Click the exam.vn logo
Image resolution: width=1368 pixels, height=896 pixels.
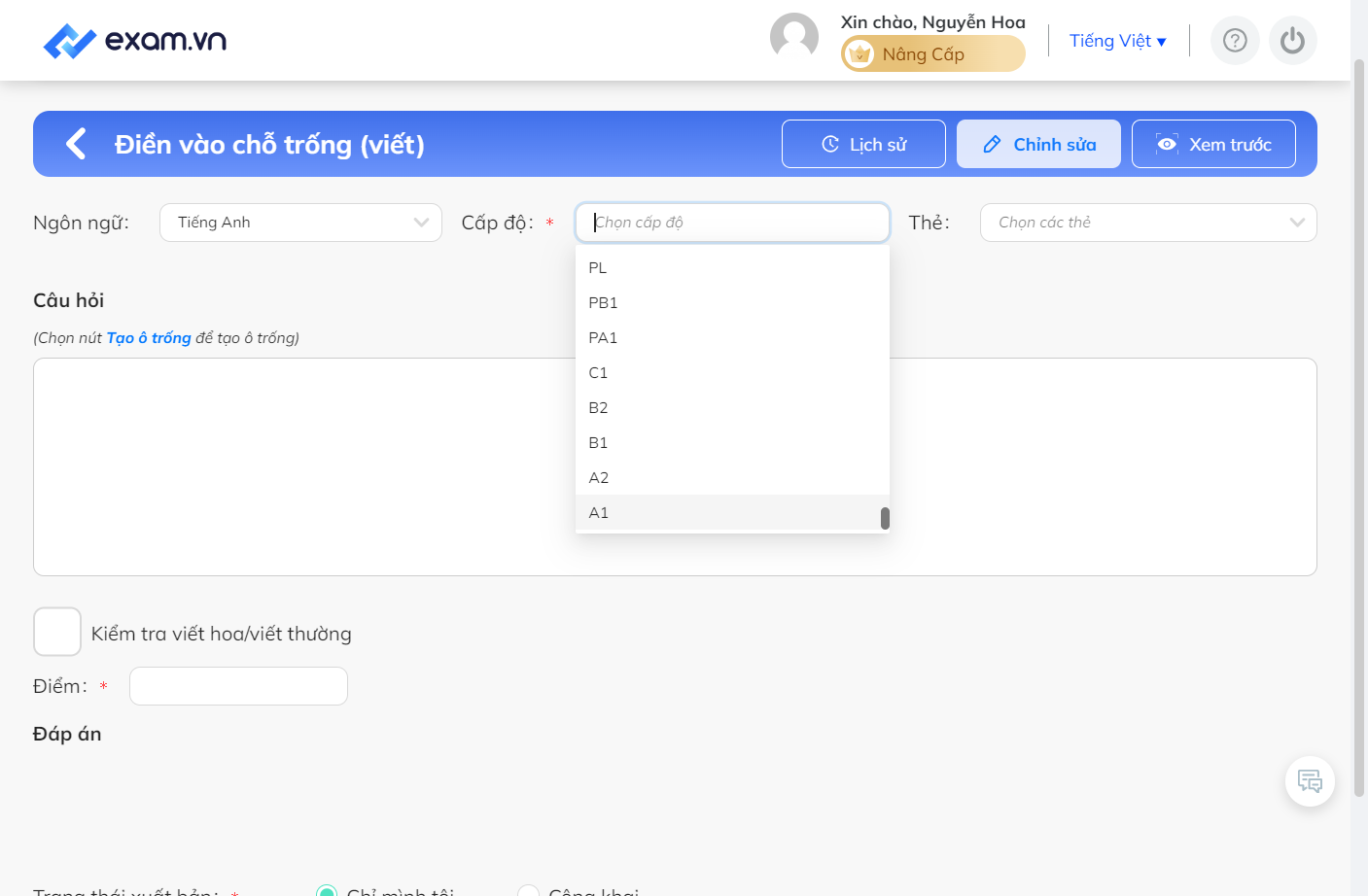(x=135, y=41)
